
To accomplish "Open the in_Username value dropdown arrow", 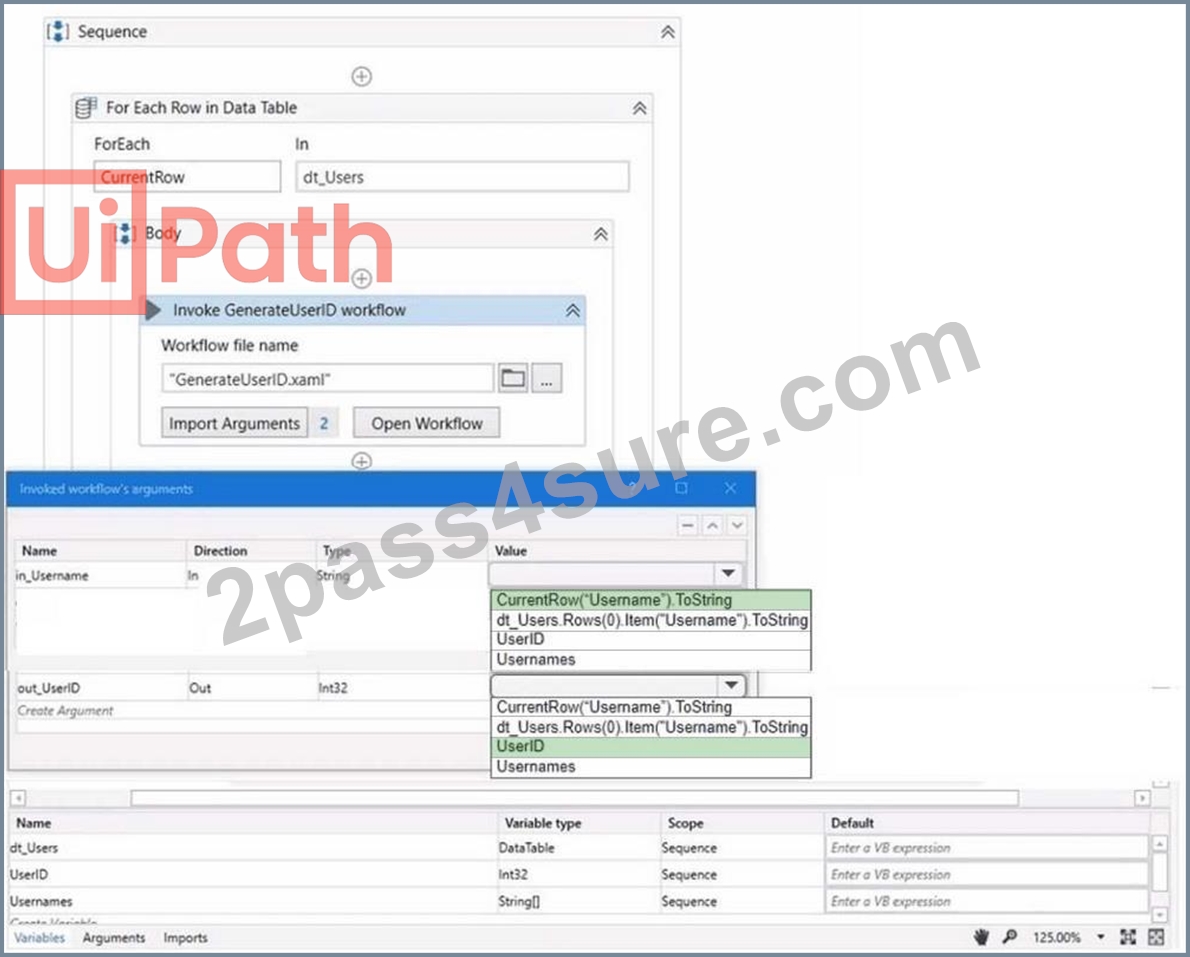I will click(728, 574).
